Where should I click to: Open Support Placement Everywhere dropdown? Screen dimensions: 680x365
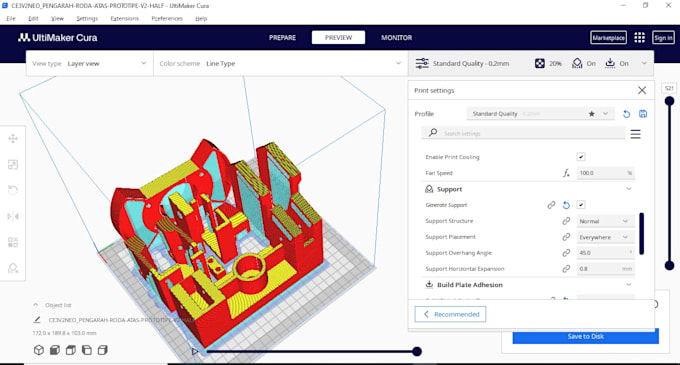[605, 237]
